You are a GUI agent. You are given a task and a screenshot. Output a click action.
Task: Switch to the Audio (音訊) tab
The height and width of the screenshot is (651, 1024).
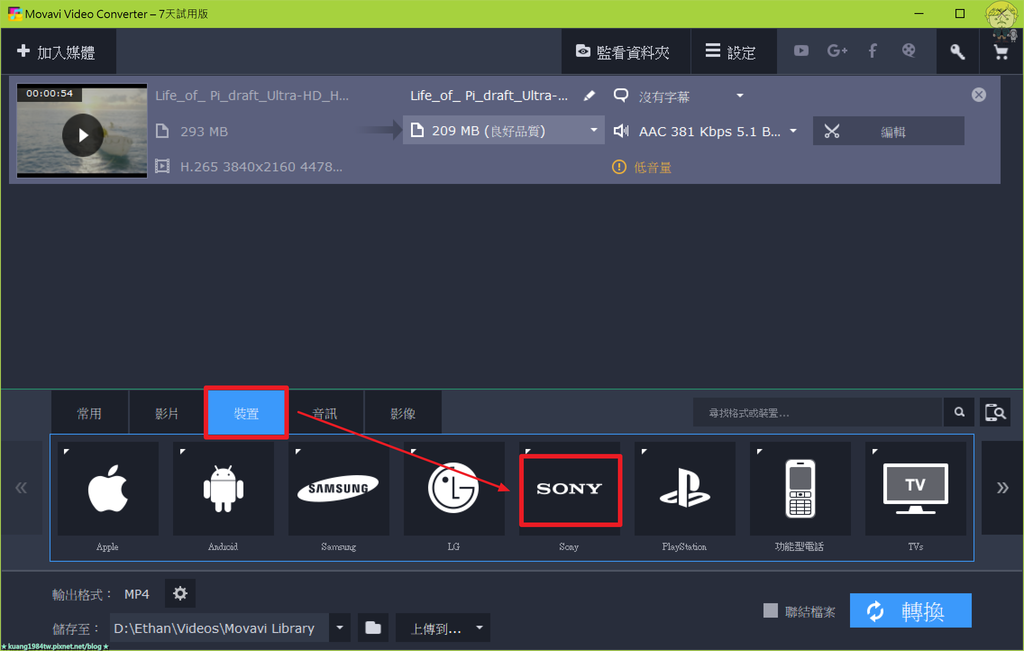tap(325, 413)
